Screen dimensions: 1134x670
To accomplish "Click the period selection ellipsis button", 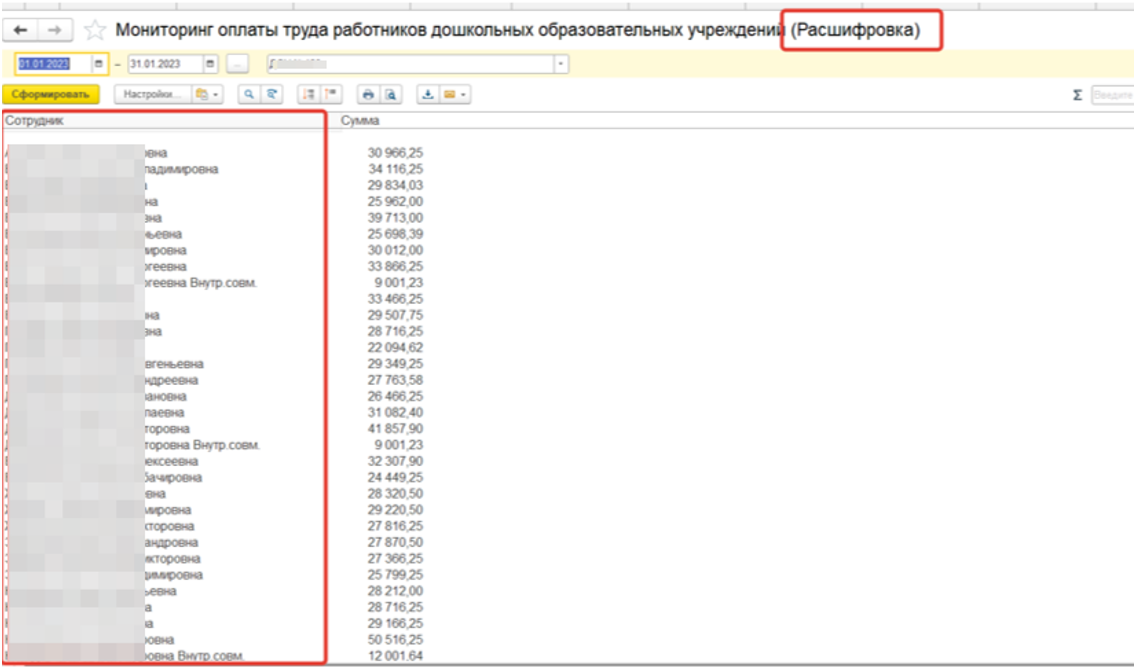I will (x=237, y=64).
